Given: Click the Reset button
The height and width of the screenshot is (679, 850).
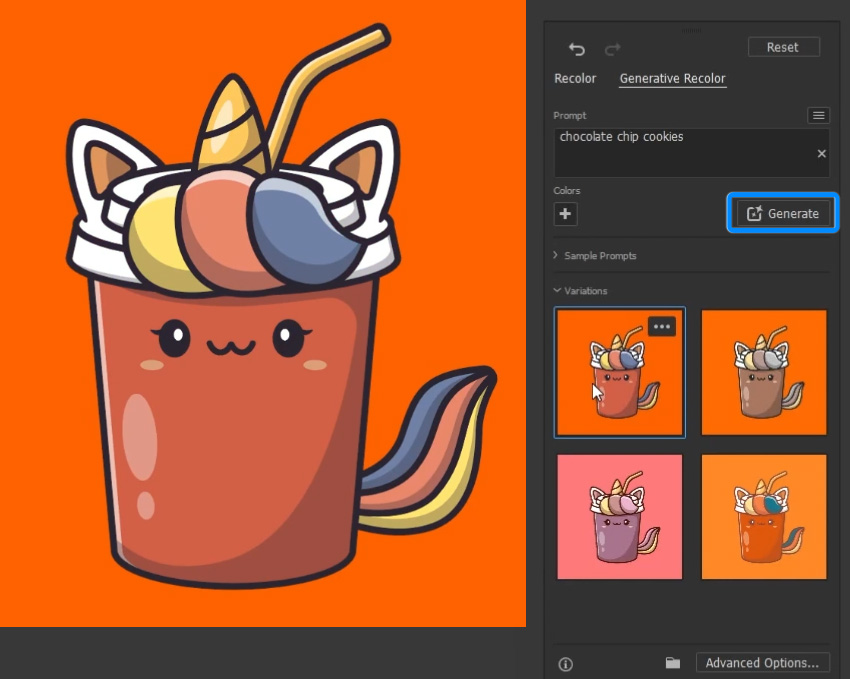Looking at the screenshot, I should [783, 47].
